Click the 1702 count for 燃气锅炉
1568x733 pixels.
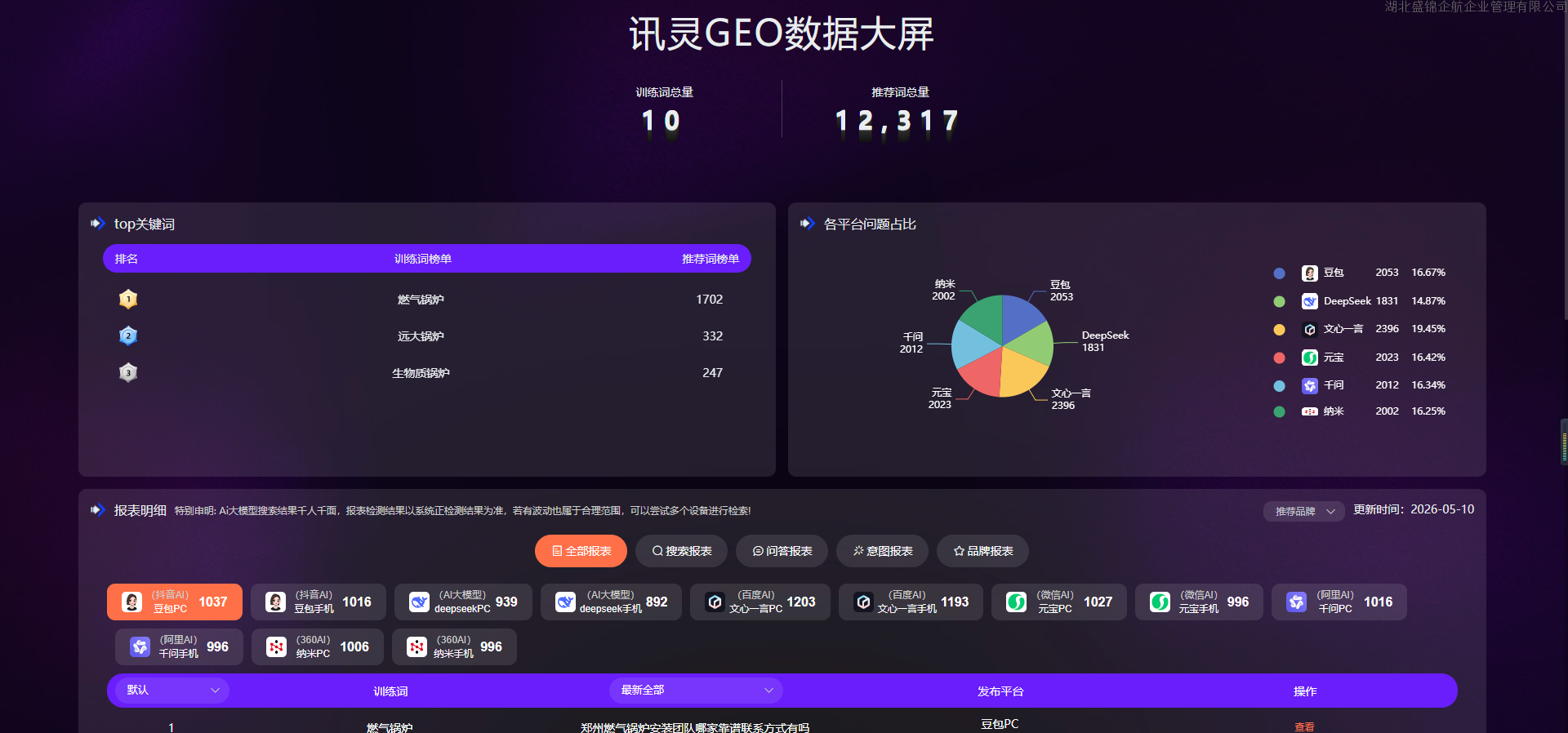710,300
